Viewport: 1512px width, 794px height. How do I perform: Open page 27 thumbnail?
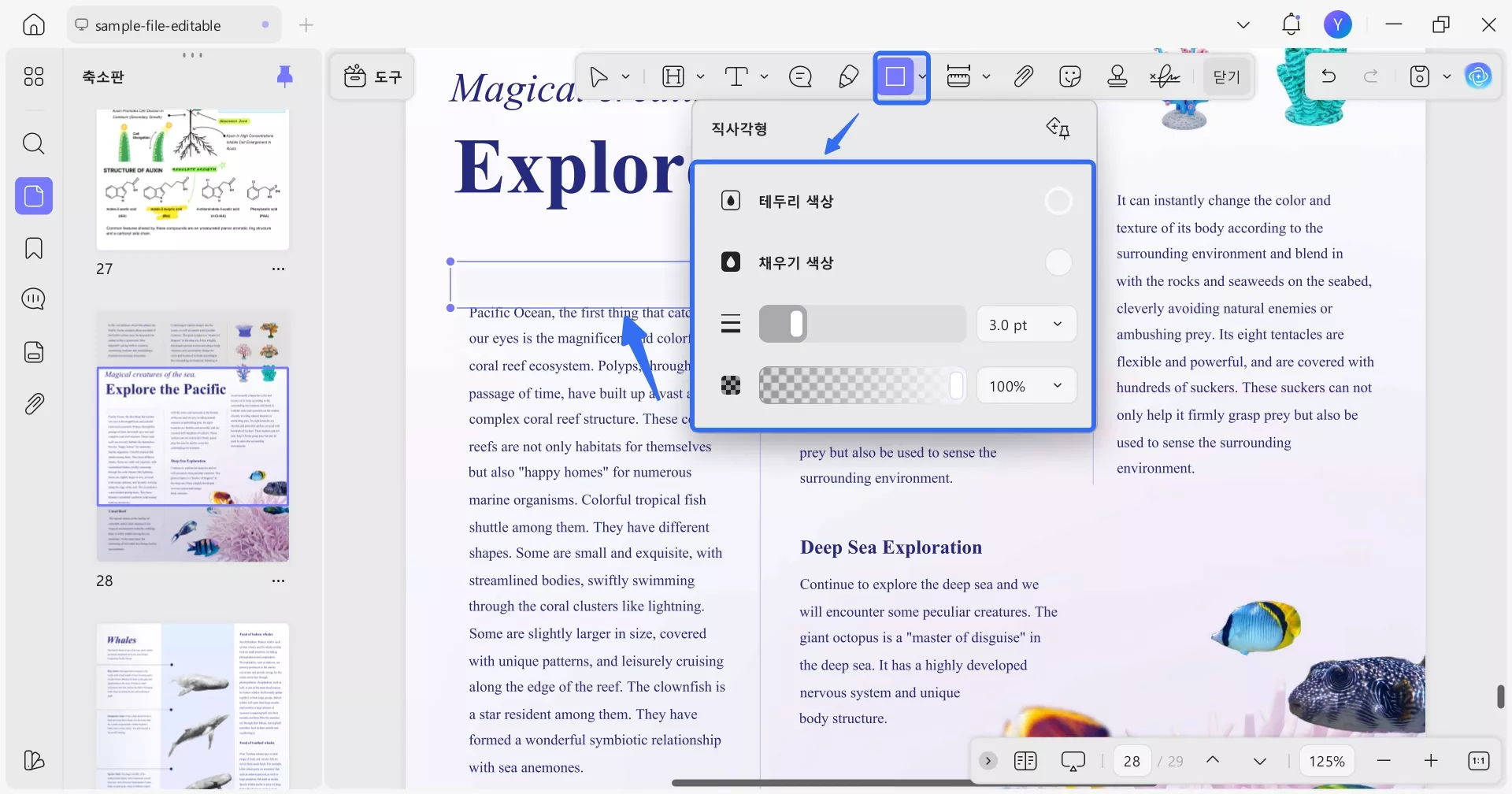click(193, 180)
